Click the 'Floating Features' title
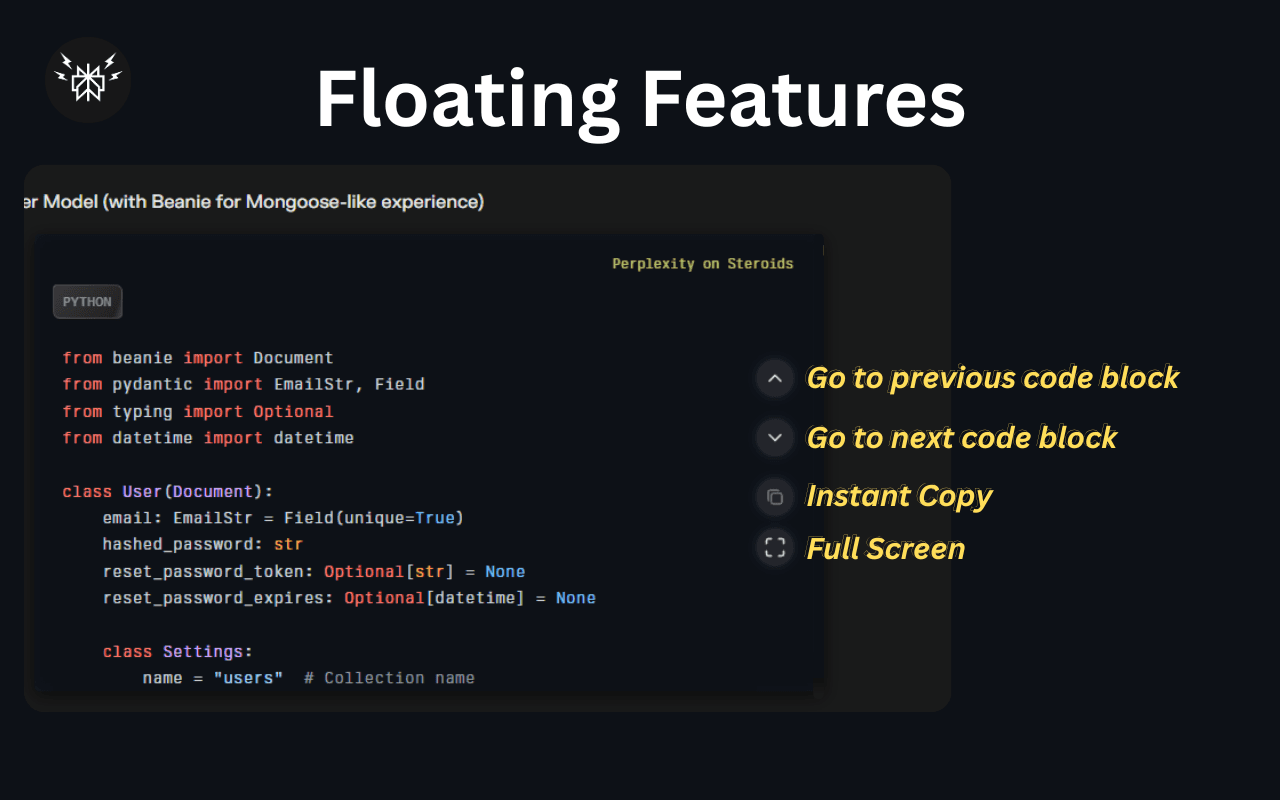The image size is (1280, 800). (640, 100)
